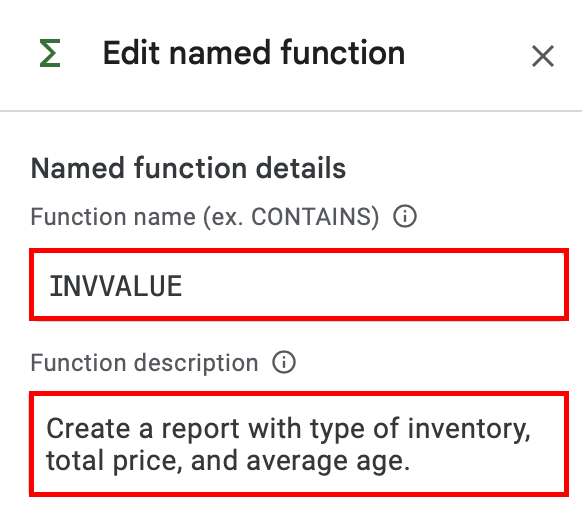Click the green sigma function icon
Screen dimensions: 582x516
pos(50,53)
